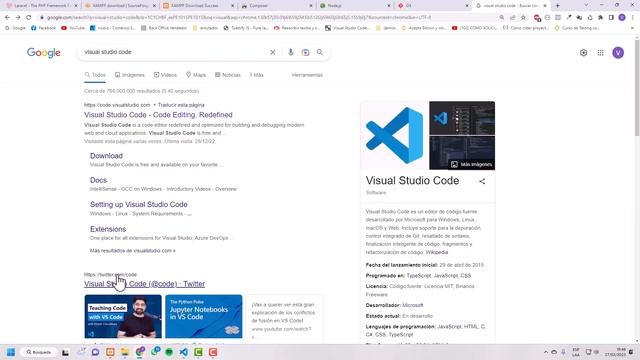
Task: Open Spotify from taskbar
Action: tap(169, 352)
